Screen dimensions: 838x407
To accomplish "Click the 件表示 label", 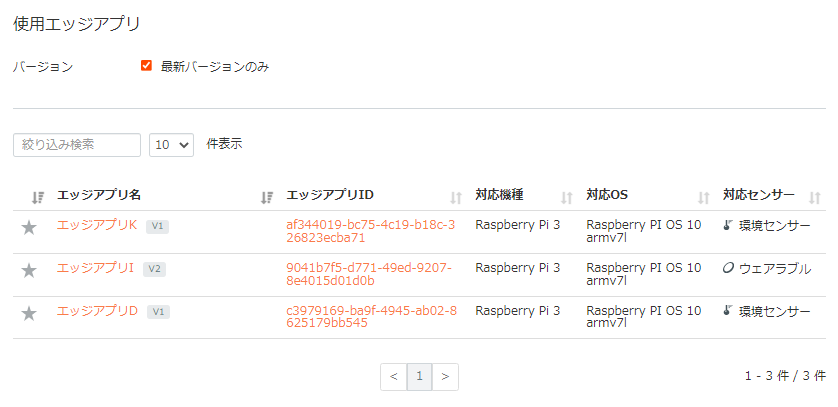I will pyautogui.click(x=224, y=144).
